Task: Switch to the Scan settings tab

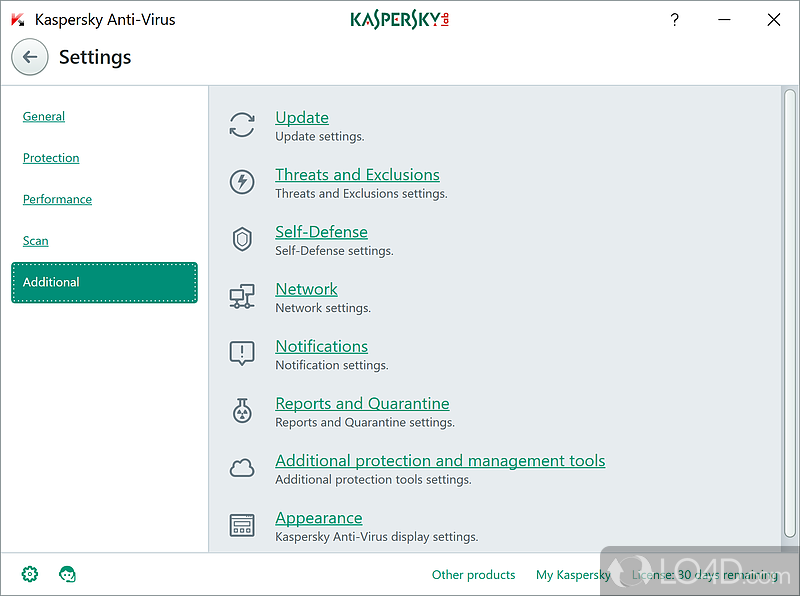Action: pos(36,240)
